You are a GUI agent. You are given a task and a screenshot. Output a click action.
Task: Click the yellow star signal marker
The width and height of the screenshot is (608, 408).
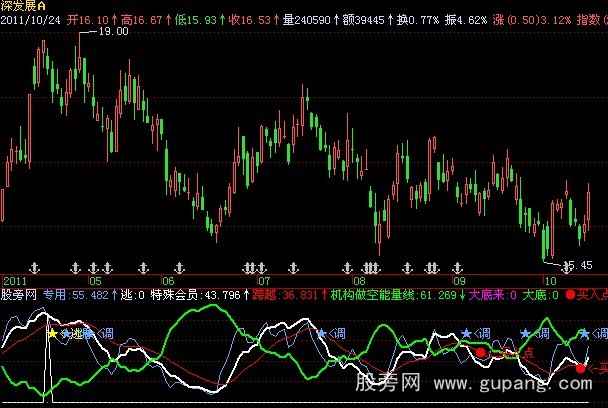coord(52,333)
